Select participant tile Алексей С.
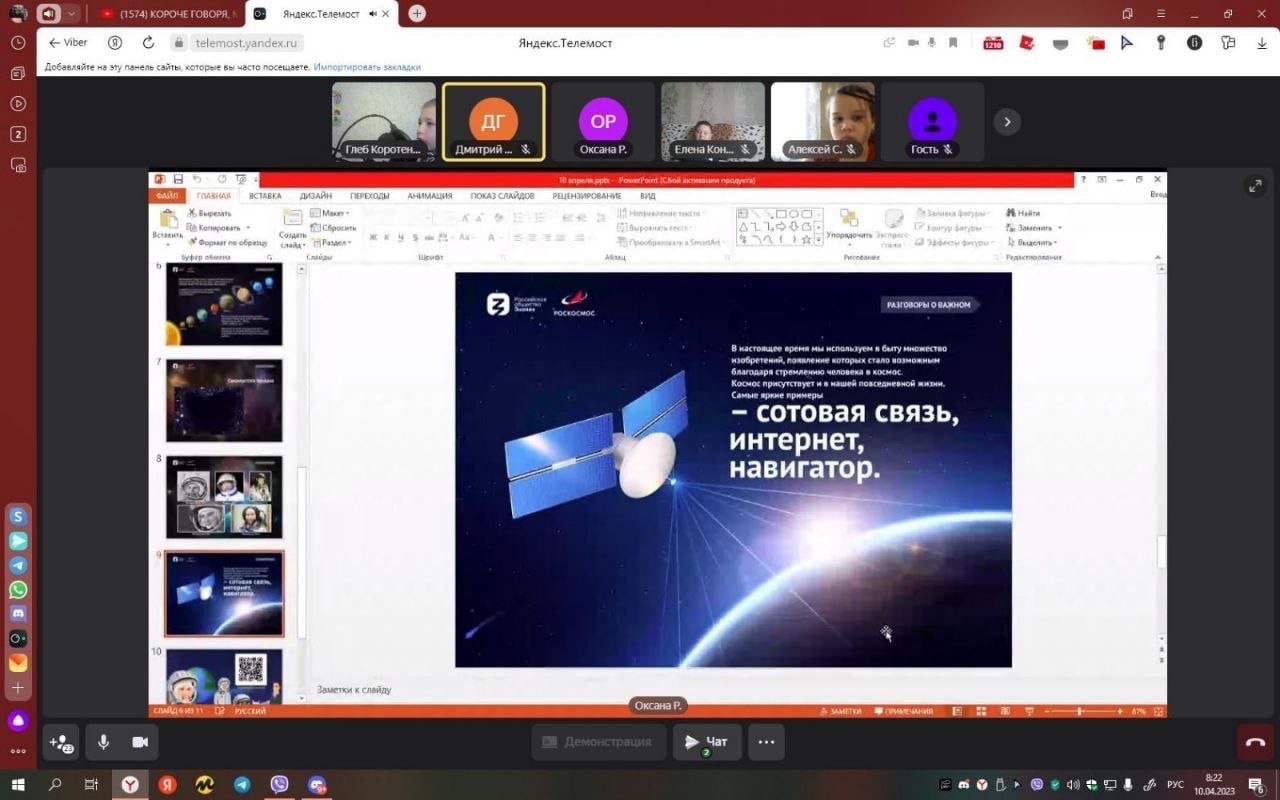 click(x=823, y=122)
